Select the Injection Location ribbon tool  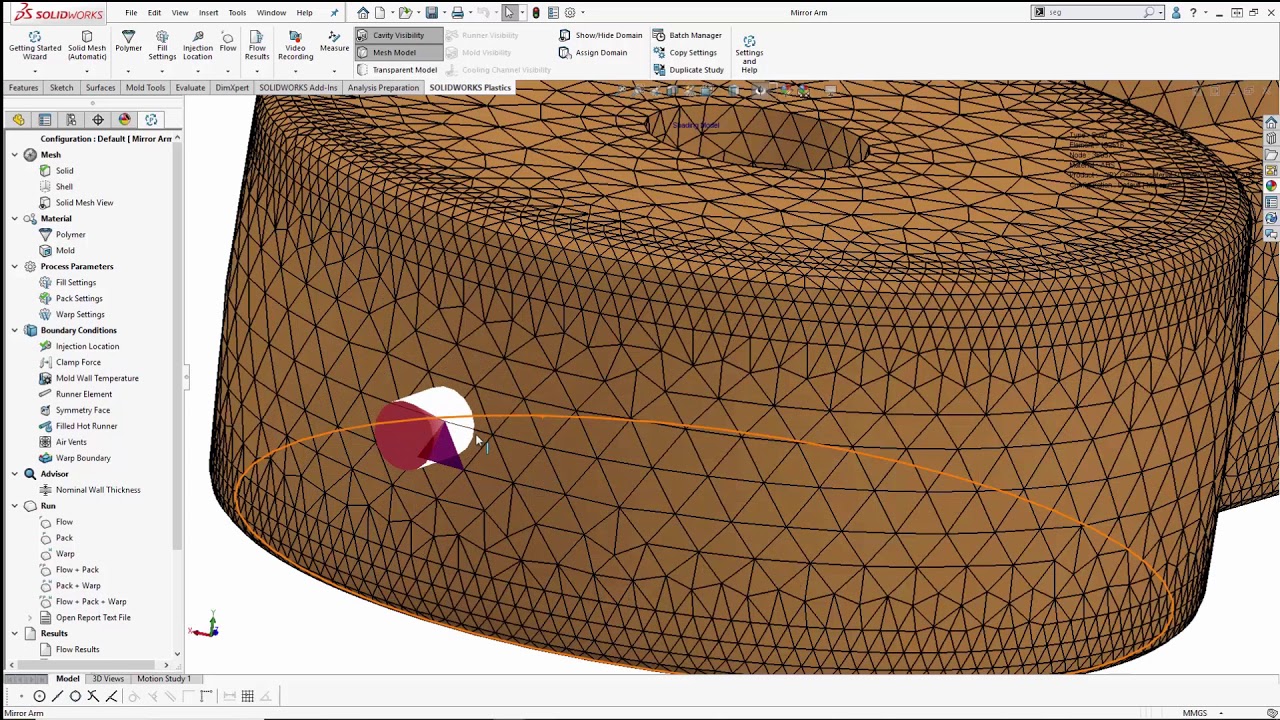(x=197, y=46)
